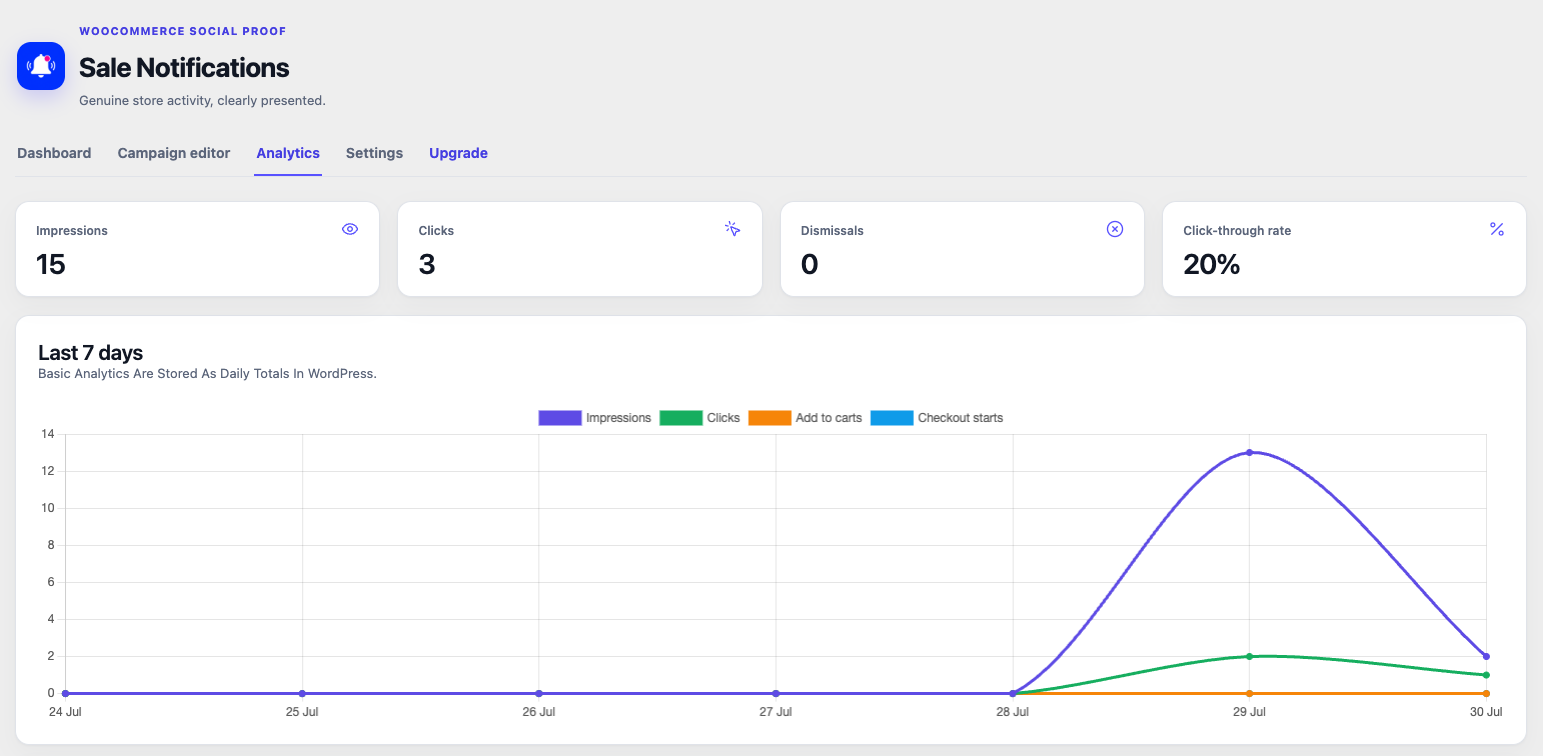Click the circled X icon on Dismissals card

click(x=1115, y=229)
